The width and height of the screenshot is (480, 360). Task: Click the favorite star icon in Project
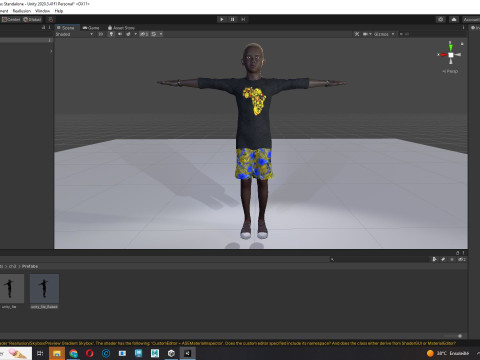(452, 259)
